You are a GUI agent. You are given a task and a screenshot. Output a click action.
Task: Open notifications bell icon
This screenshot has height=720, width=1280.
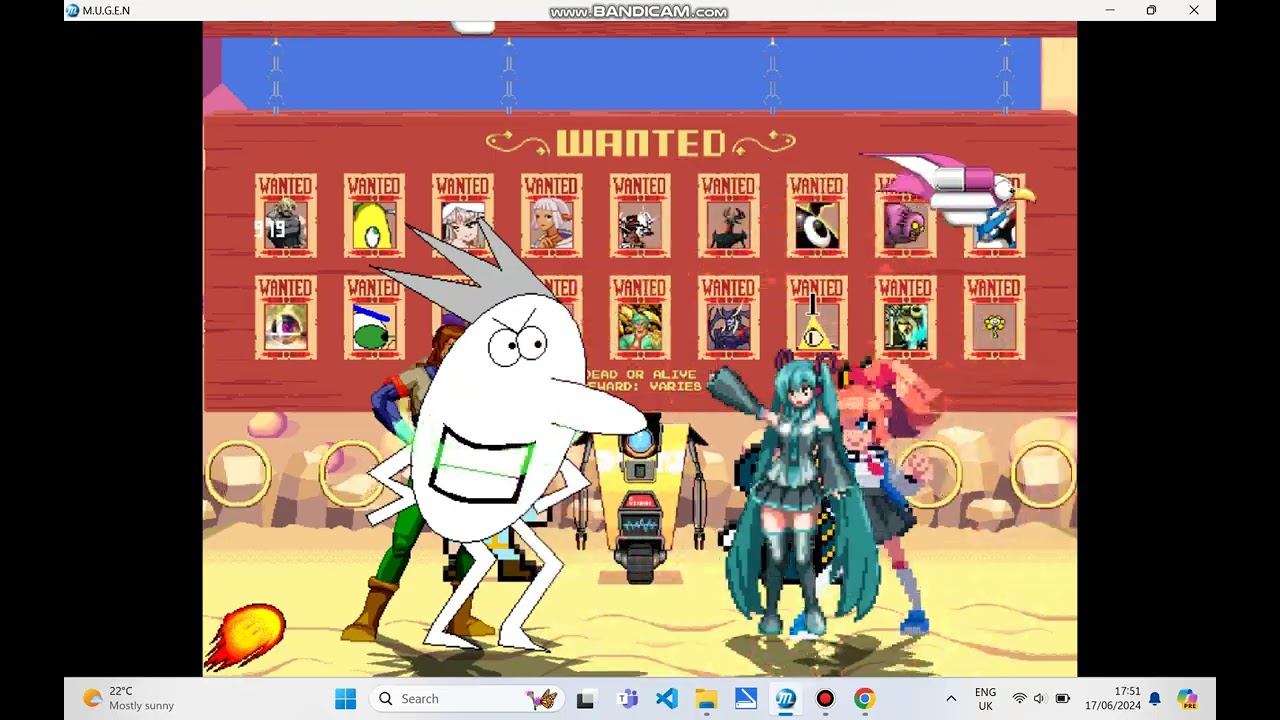click(1155, 699)
